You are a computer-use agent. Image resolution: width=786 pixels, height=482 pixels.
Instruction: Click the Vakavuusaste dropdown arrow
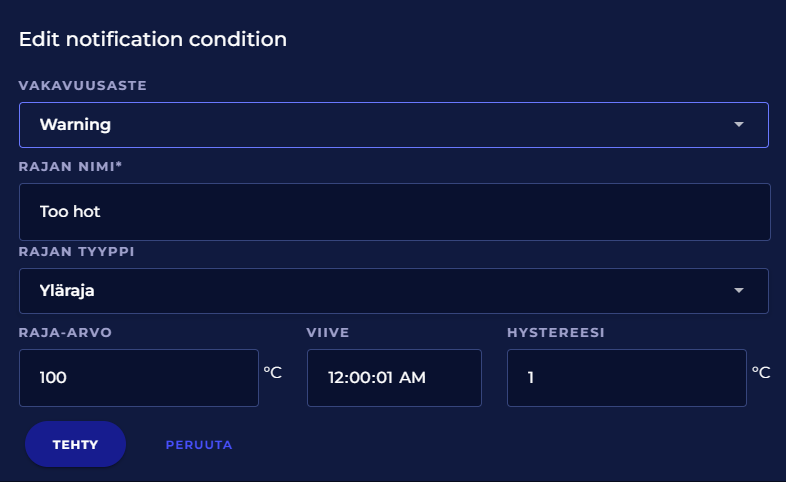(x=739, y=125)
